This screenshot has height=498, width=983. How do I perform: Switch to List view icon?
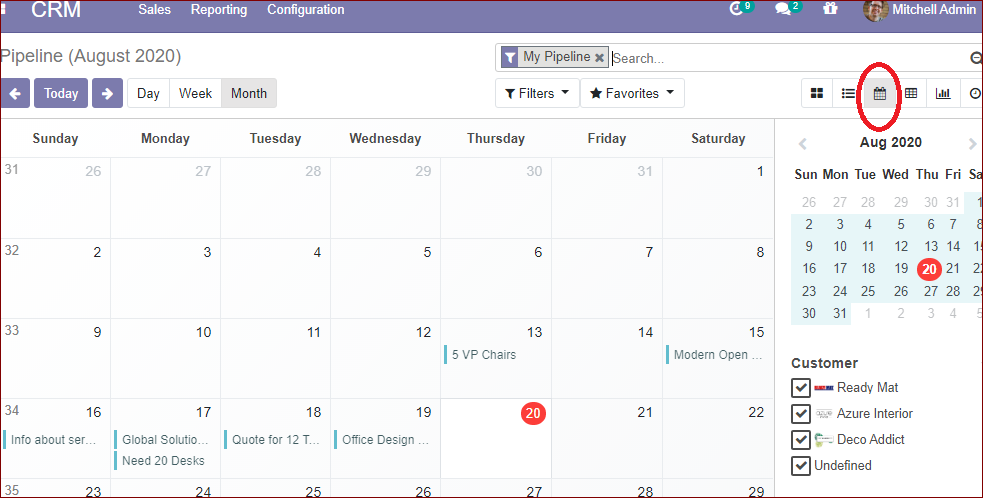pos(848,93)
